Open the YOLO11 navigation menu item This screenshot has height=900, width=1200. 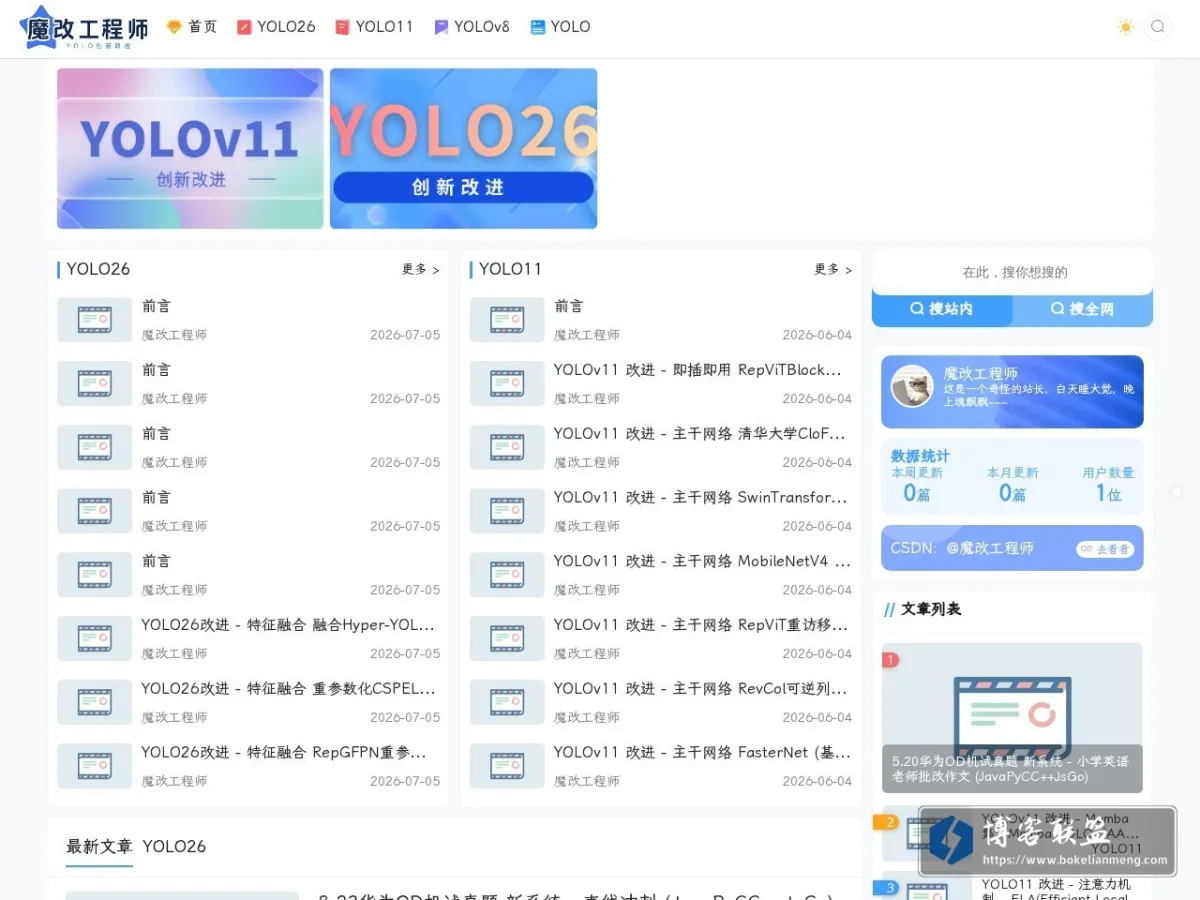[374, 27]
